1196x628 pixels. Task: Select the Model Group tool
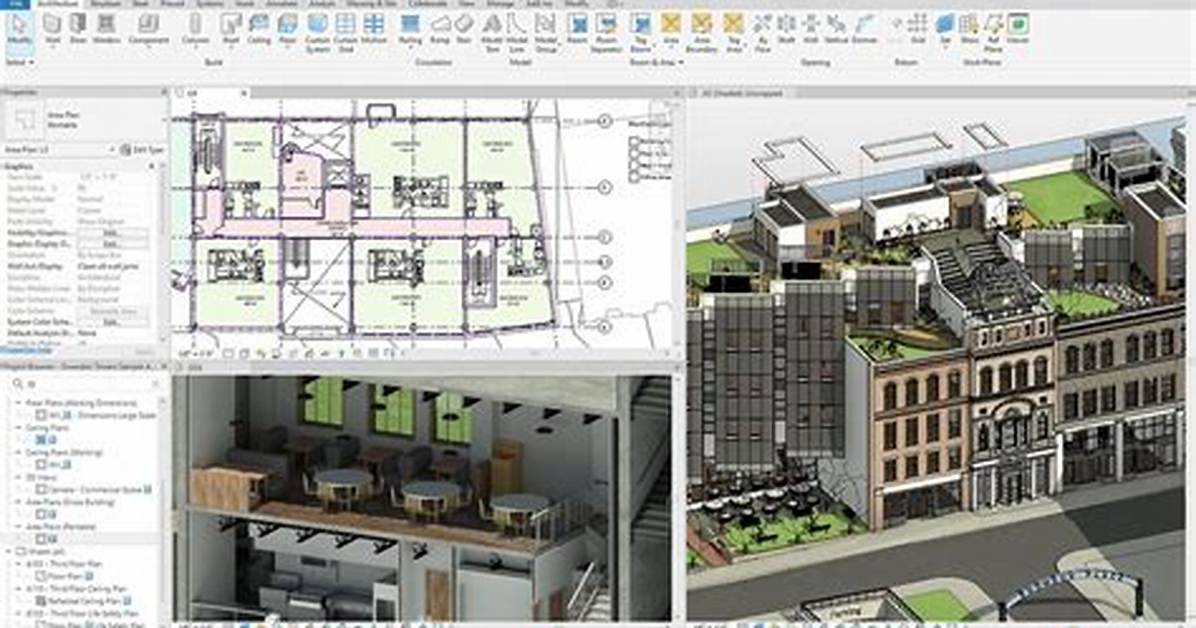coord(545,33)
